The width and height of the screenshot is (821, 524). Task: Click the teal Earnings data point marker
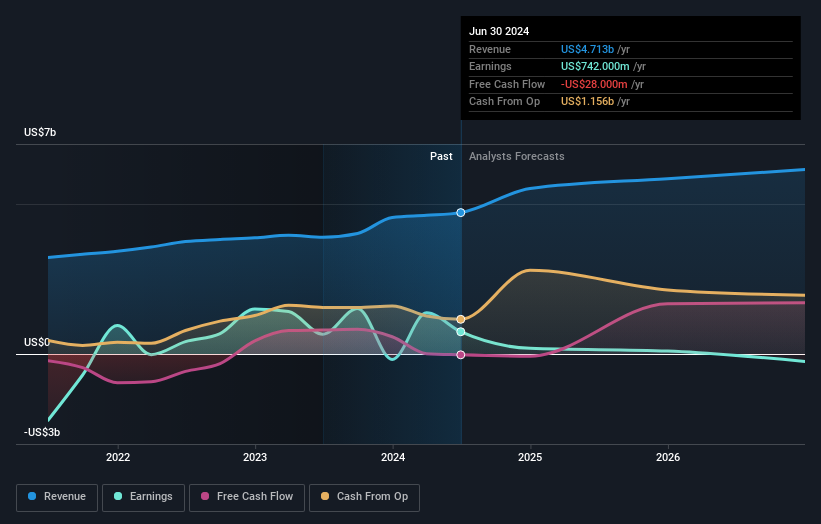pyautogui.click(x=461, y=332)
